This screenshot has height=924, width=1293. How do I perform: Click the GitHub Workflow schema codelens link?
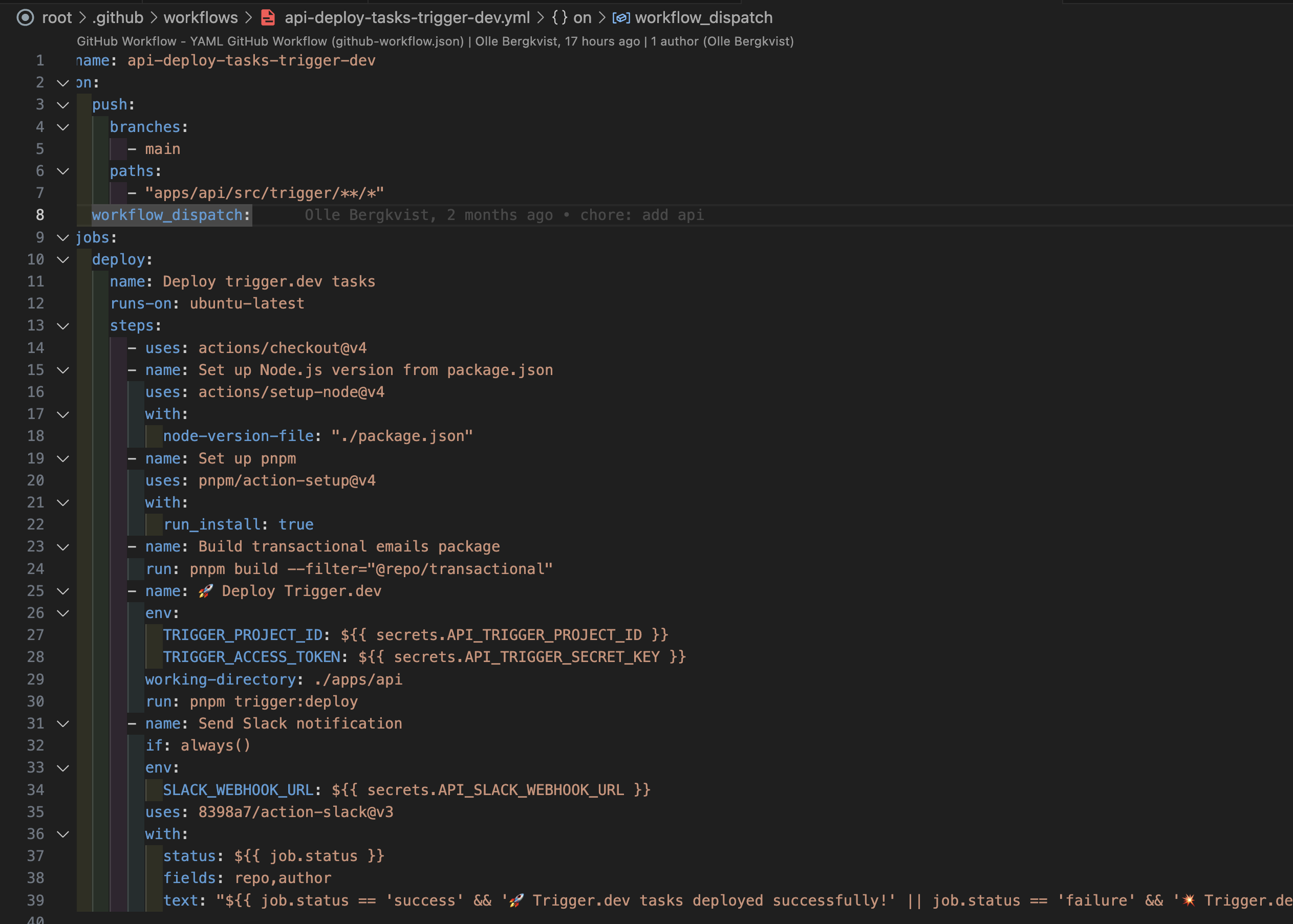click(x=270, y=41)
